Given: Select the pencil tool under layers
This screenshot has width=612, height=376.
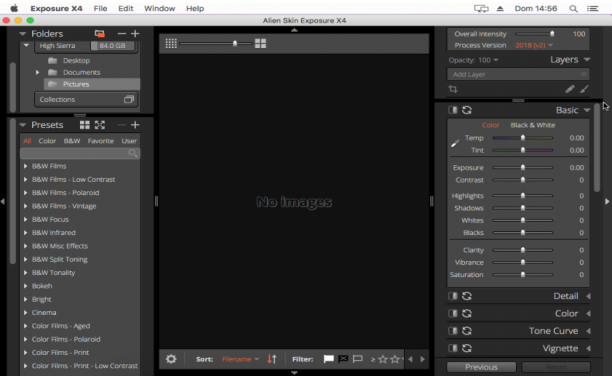Looking at the screenshot, I should point(570,89).
